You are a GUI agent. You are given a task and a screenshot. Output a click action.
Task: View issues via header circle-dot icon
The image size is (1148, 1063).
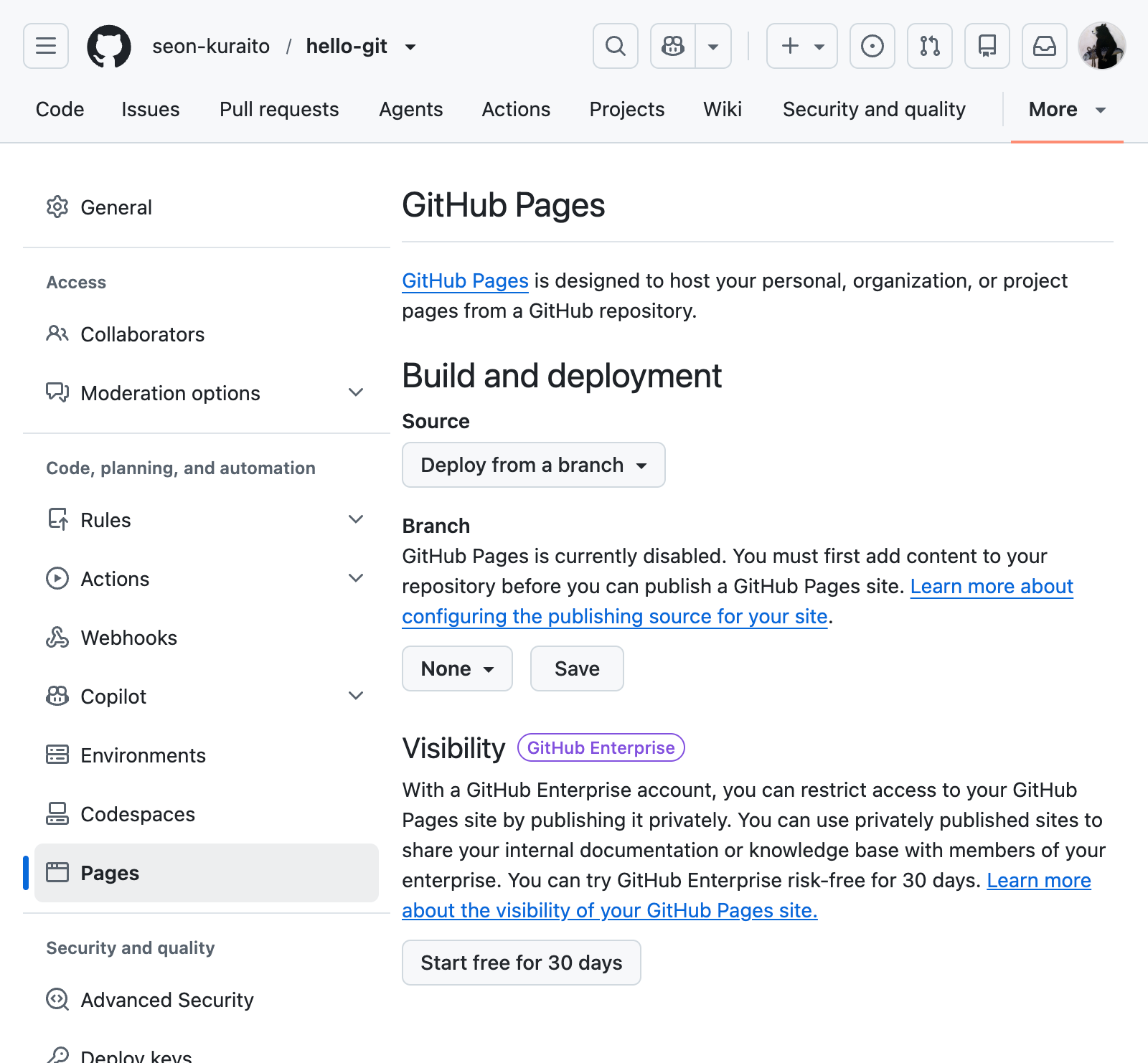pos(872,46)
